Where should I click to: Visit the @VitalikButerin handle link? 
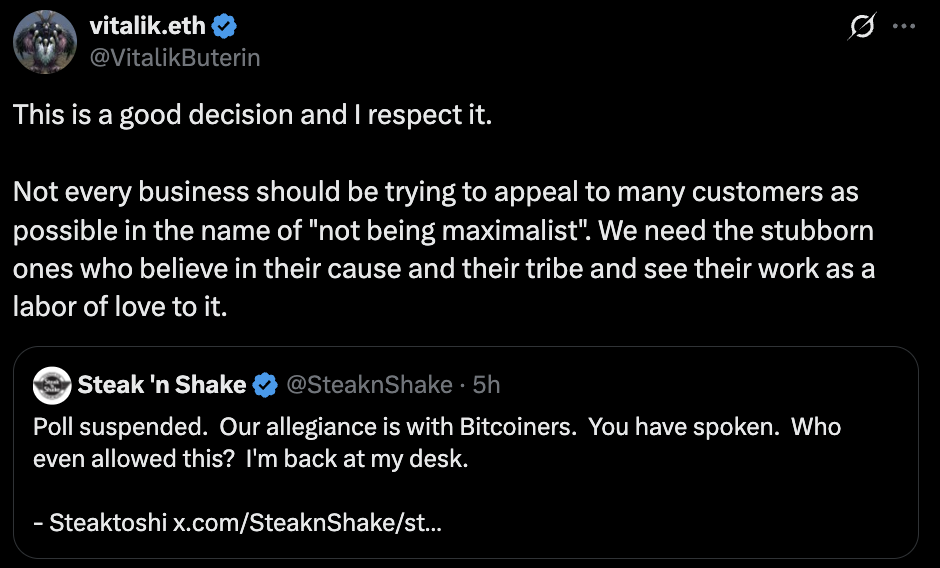[x=175, y=57]
